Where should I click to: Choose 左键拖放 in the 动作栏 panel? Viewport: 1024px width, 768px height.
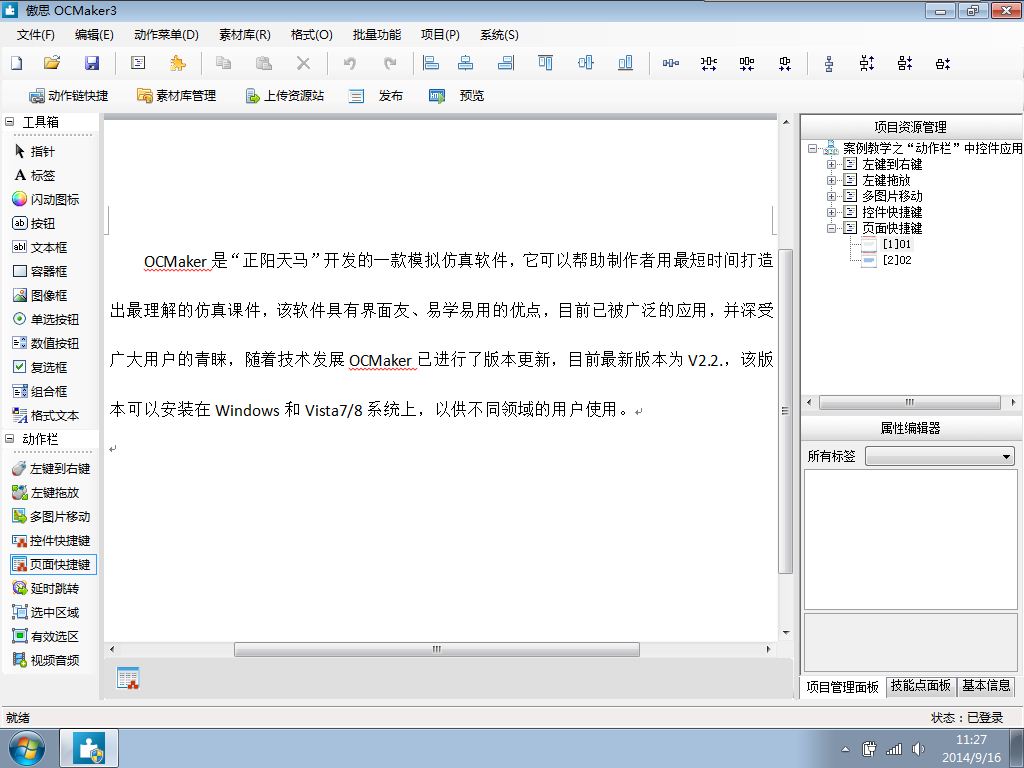click(x=46, y=492)
